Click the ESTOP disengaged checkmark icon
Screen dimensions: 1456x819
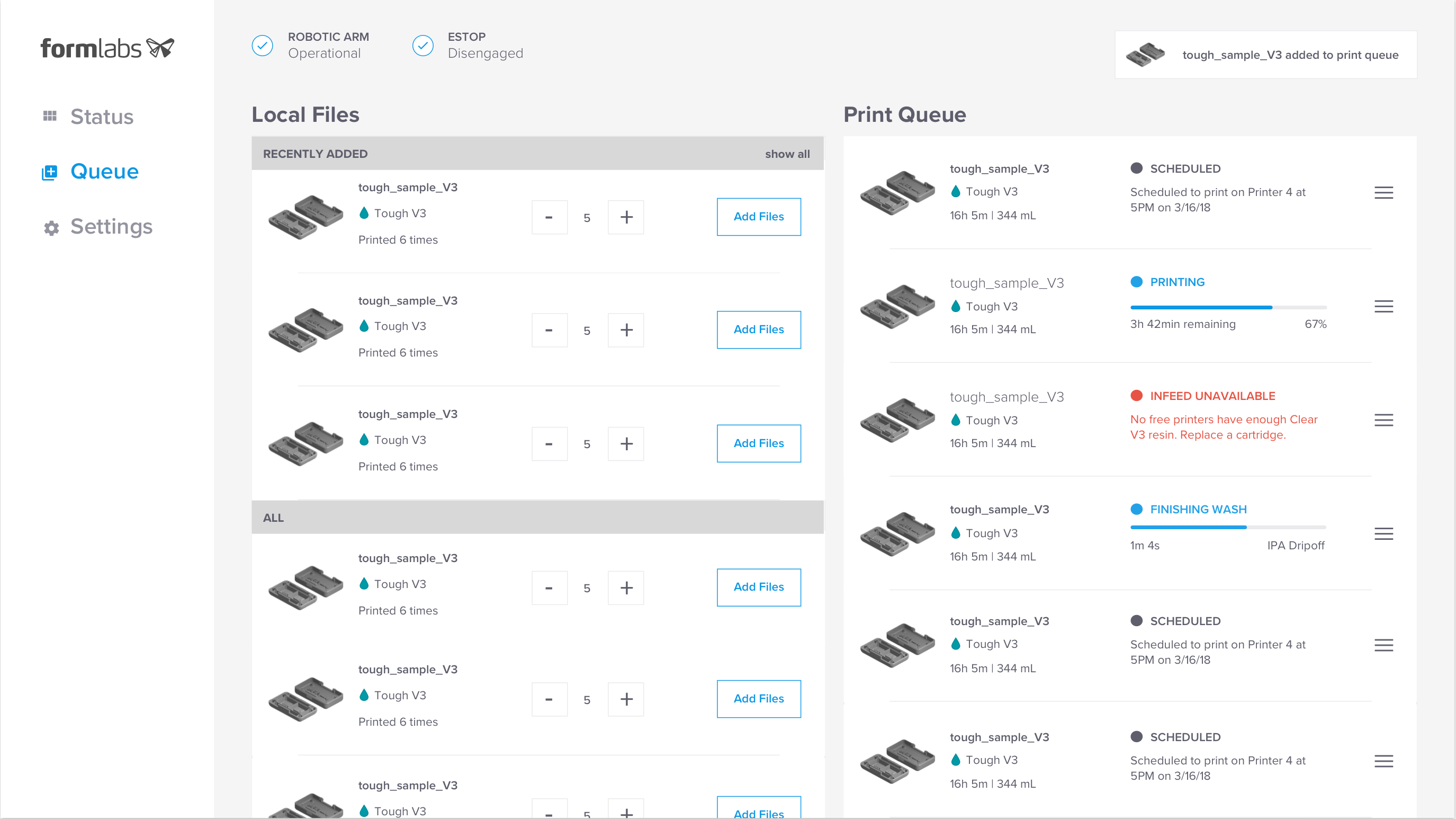point(423,45)
